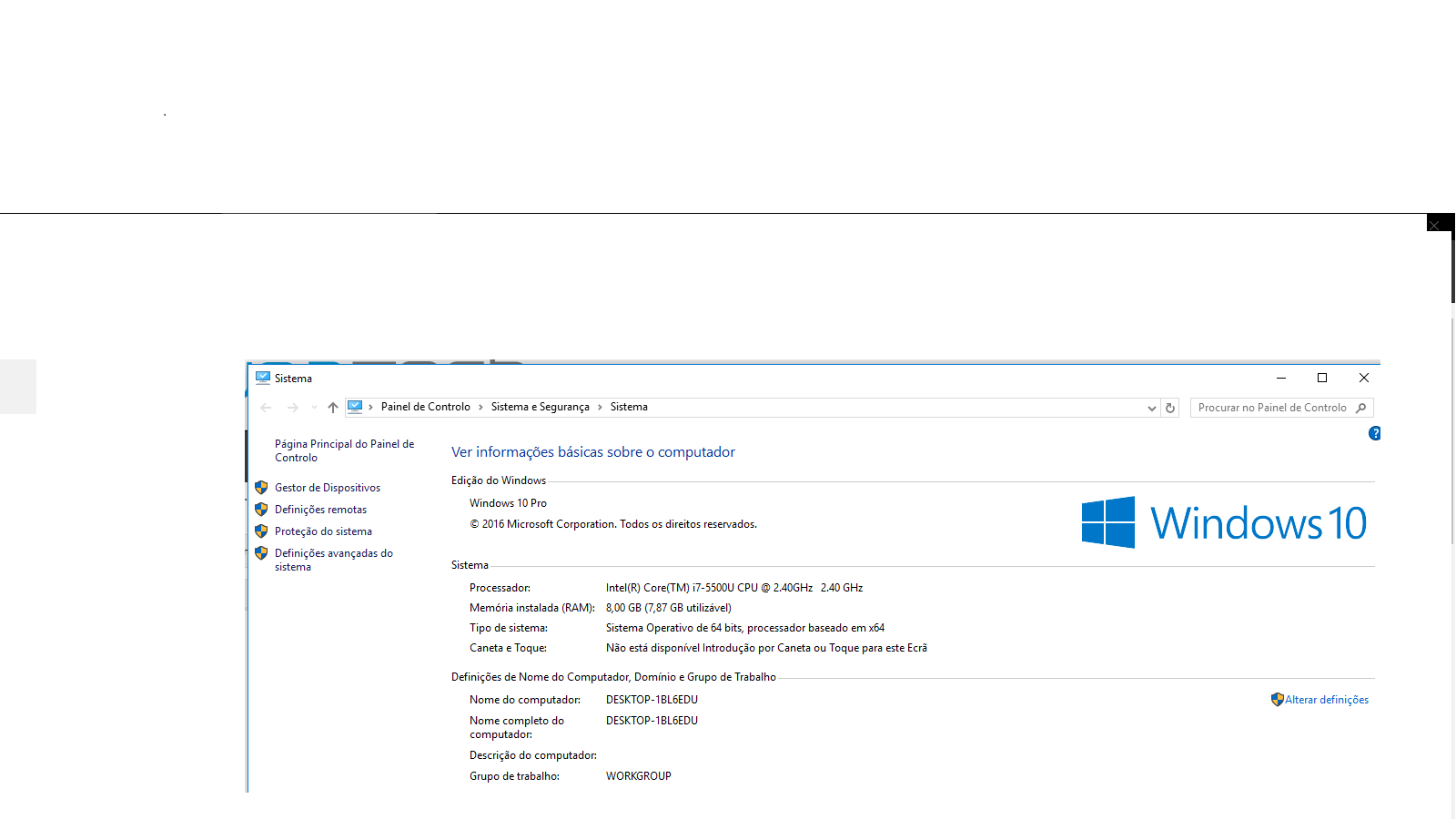
Task: Click the Alterar definições link
Action: point(1326,700)
